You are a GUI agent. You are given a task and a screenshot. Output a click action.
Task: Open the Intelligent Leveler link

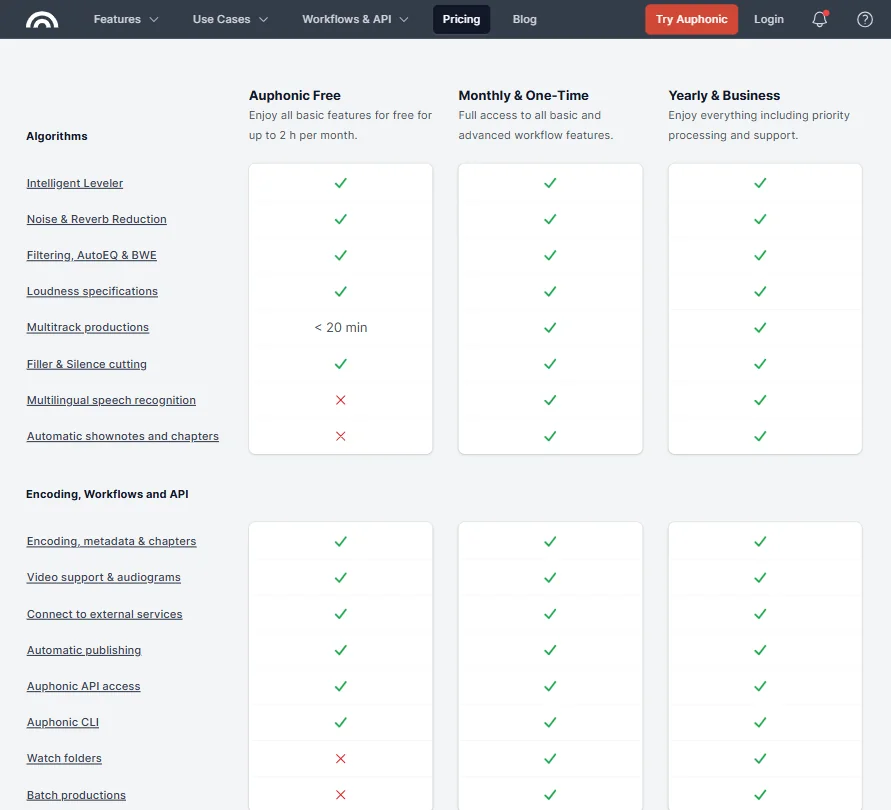point(74,183)
